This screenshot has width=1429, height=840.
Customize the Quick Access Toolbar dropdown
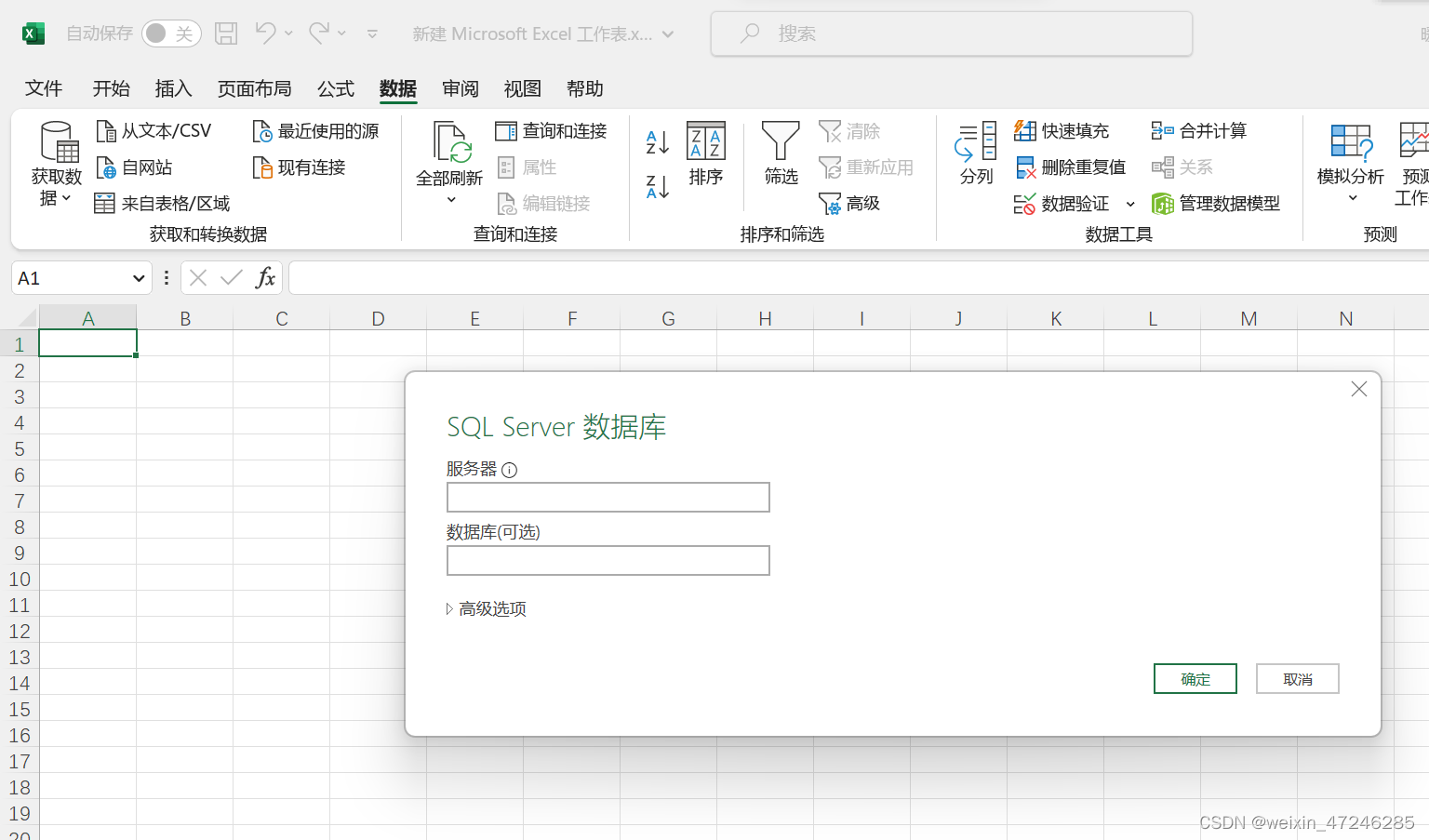click(x=372, y=34)
